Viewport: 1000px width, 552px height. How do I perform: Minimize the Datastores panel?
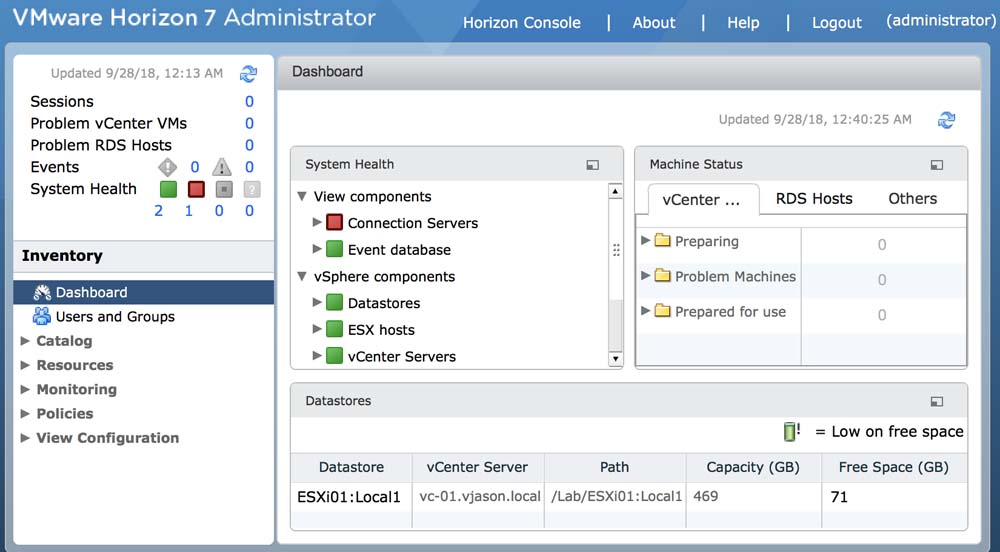click(936, 402)
